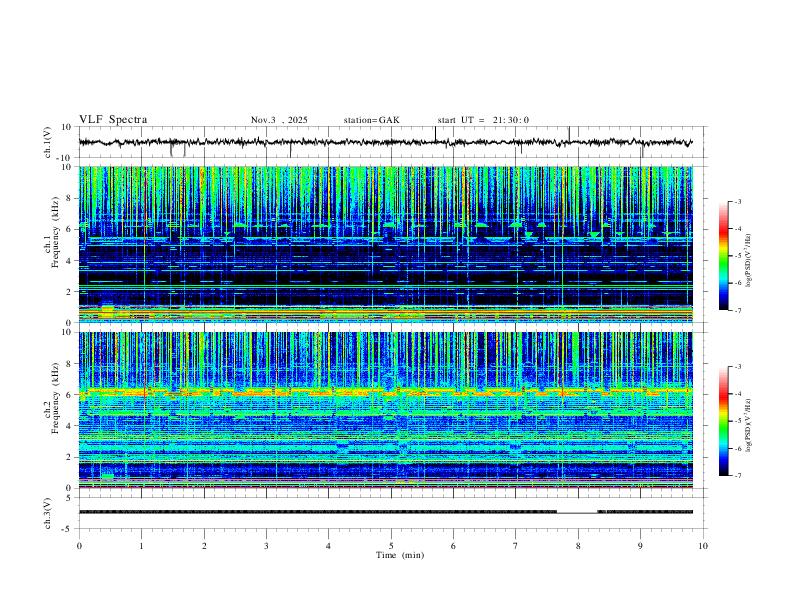Click time axis tick label "7"
This screenshot has height=612, width=792.
pyautogui.click(x=516, y=546)
